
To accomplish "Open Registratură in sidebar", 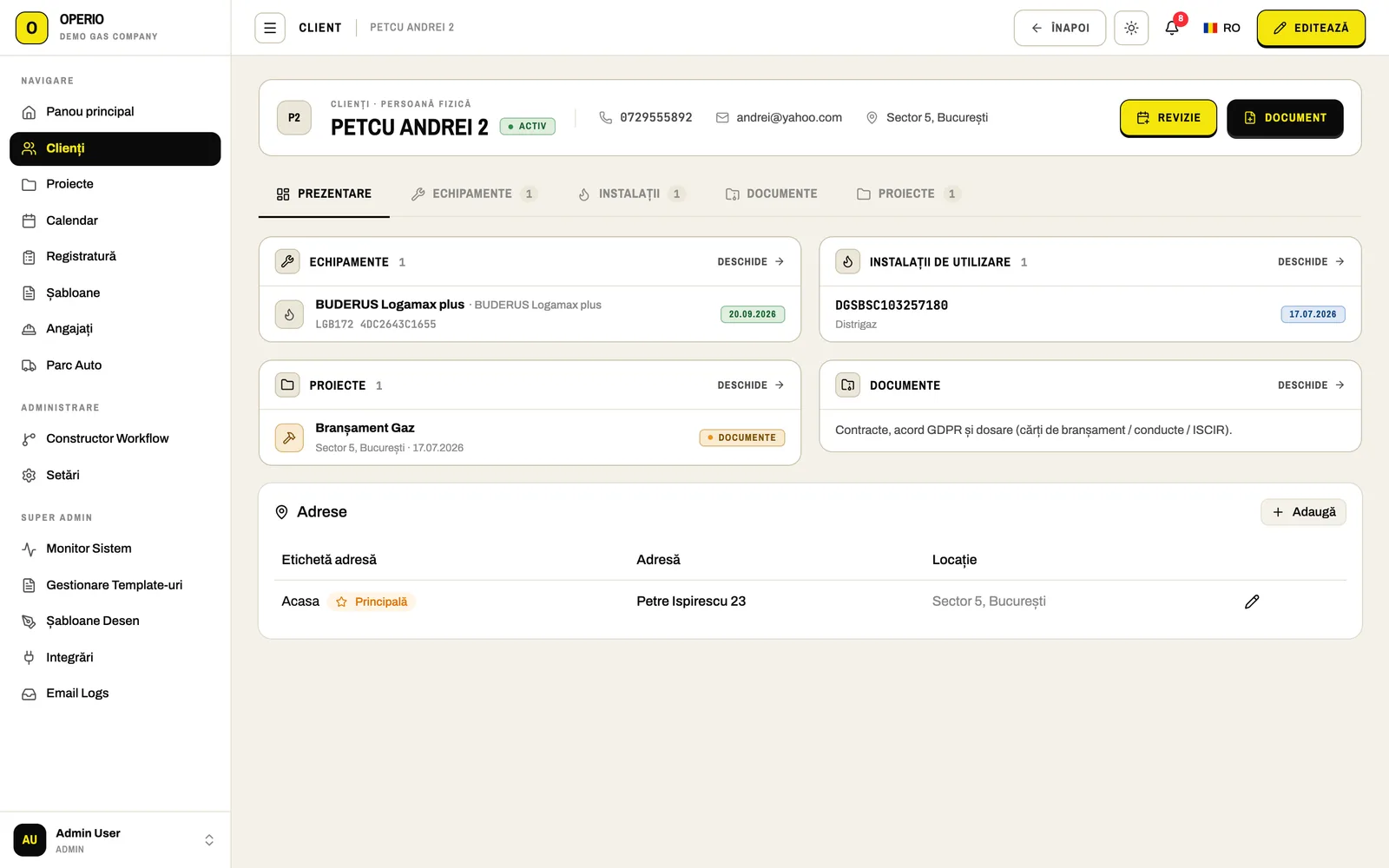I will (x=115, y=257).
